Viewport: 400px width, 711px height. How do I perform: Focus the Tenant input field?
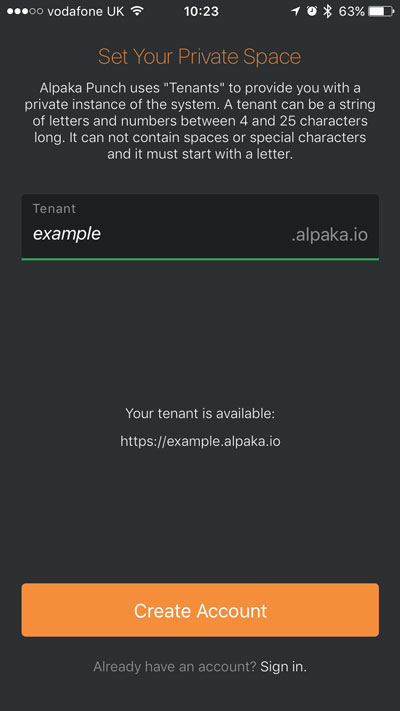click(200, 227)
